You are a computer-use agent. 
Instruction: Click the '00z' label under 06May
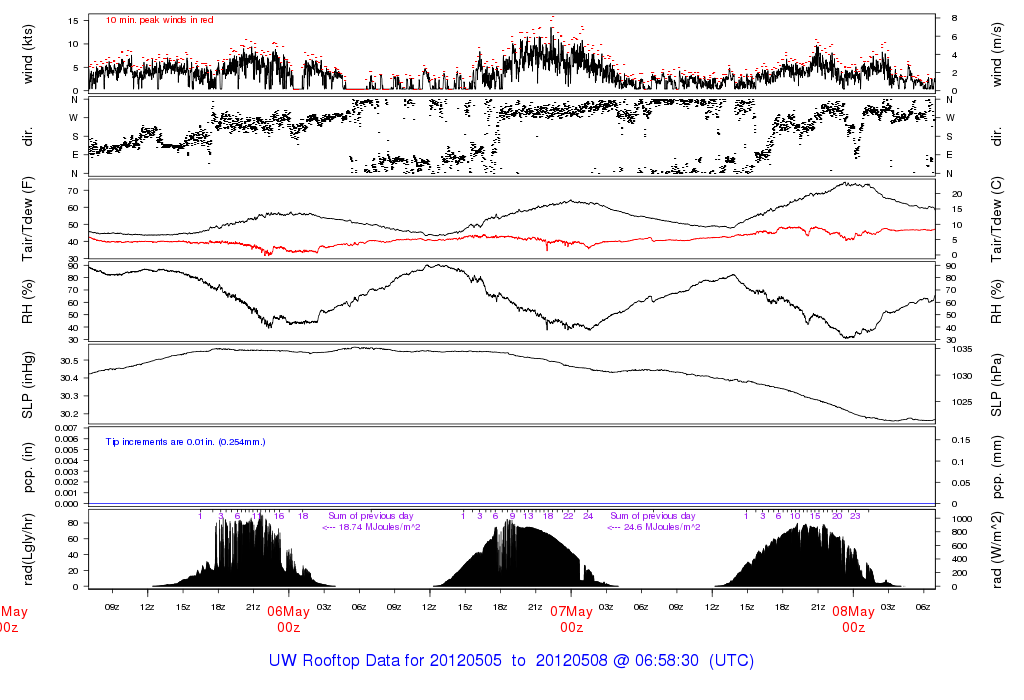point(288,628)
